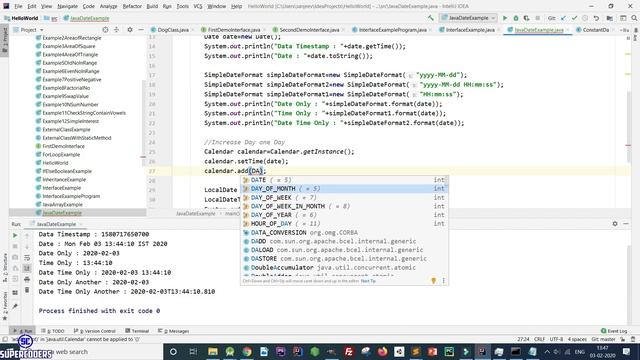Clear Run console with the trash icon
Image resolution: width=640 pixels, height=360 pixels.
27,290
